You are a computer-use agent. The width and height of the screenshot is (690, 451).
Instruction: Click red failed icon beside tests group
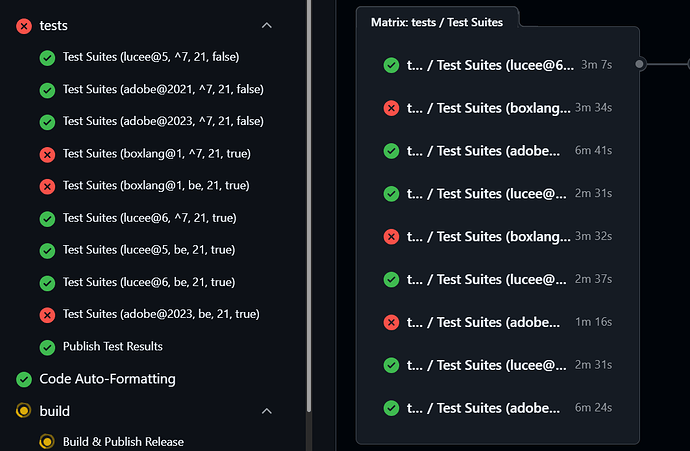pyautogui.click(x=24, y=26)
